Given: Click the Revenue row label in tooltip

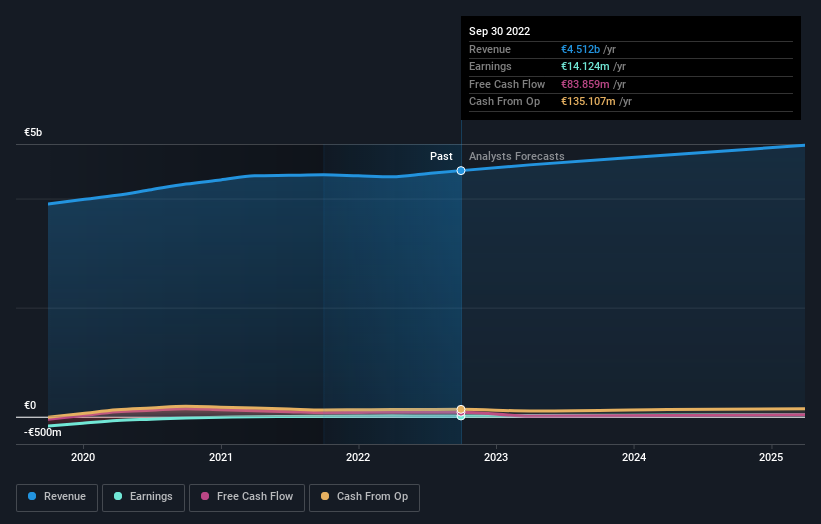Looking at the screenshot, I should (490, 49).
